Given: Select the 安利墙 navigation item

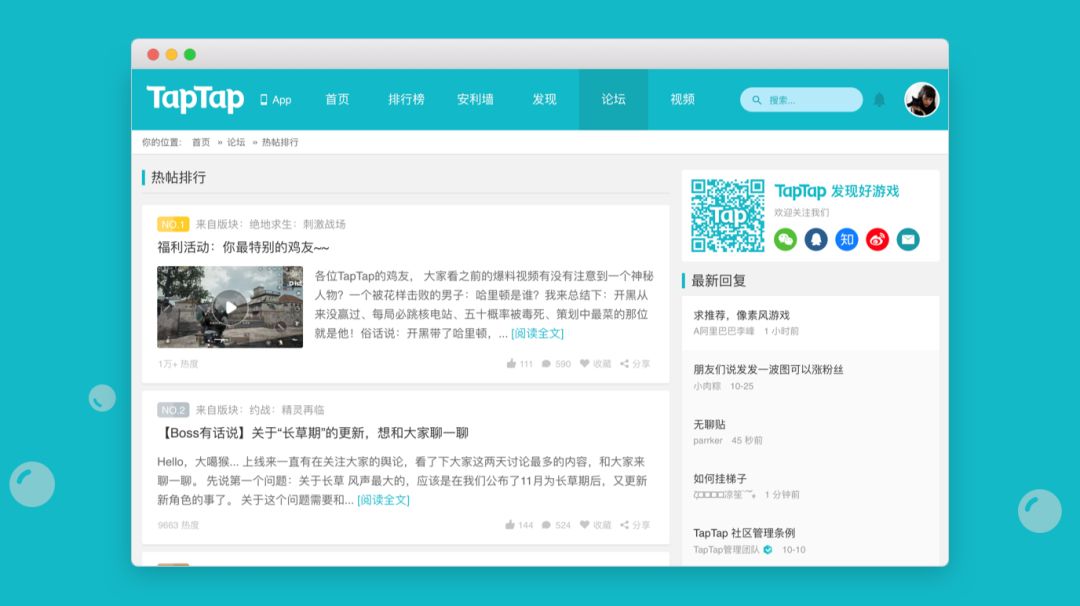Looking at the screenshot, I should click(x=475, y=99).
